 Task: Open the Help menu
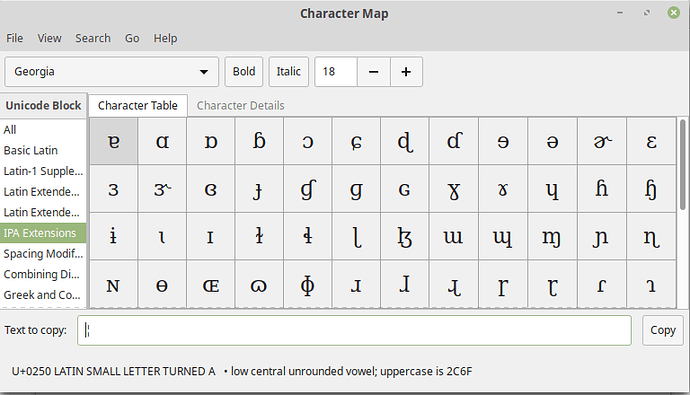tap(165, 38)
